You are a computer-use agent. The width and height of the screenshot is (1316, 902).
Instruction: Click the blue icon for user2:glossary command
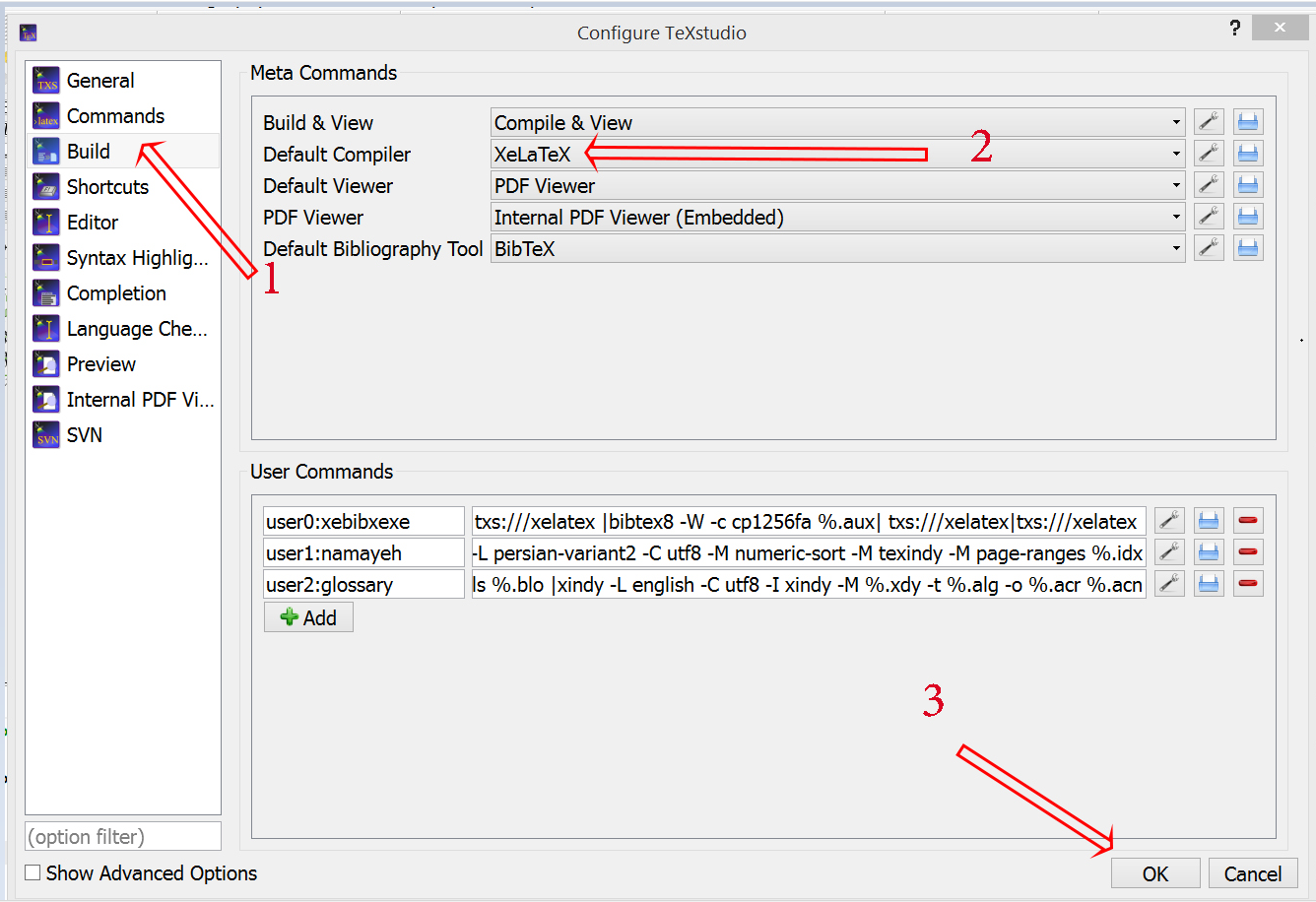[x=1209, y=584]
